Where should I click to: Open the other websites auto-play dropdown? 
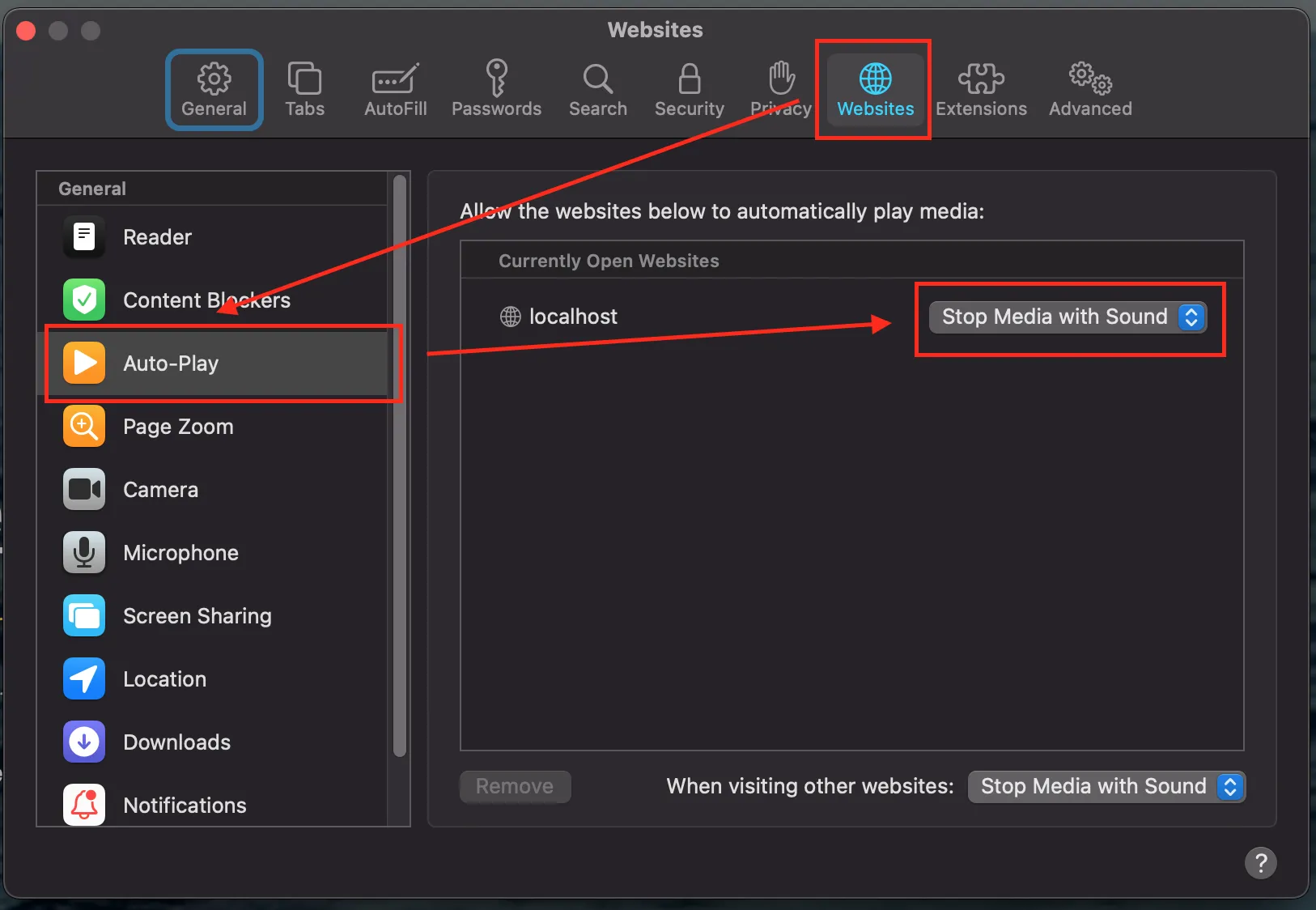pyautogui.click(x=1106, y=786)
